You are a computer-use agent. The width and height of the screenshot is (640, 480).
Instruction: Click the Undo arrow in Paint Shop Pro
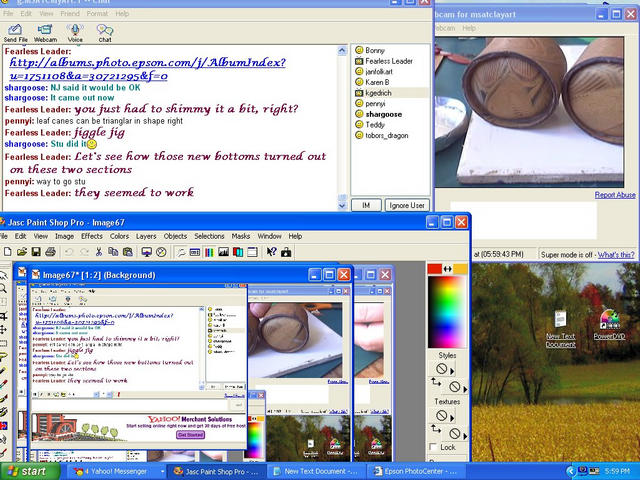pyautogui.click(x=69, y=252)
